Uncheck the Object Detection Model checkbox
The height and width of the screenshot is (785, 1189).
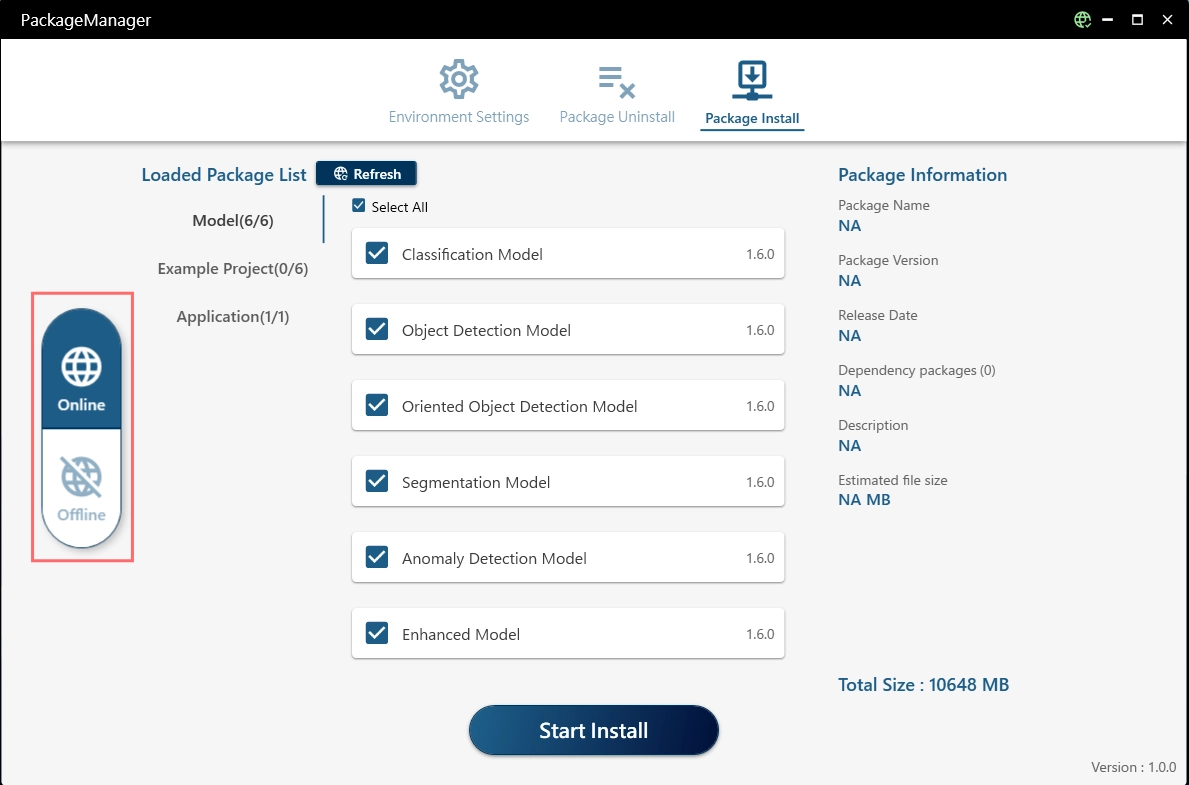[377, 328]
